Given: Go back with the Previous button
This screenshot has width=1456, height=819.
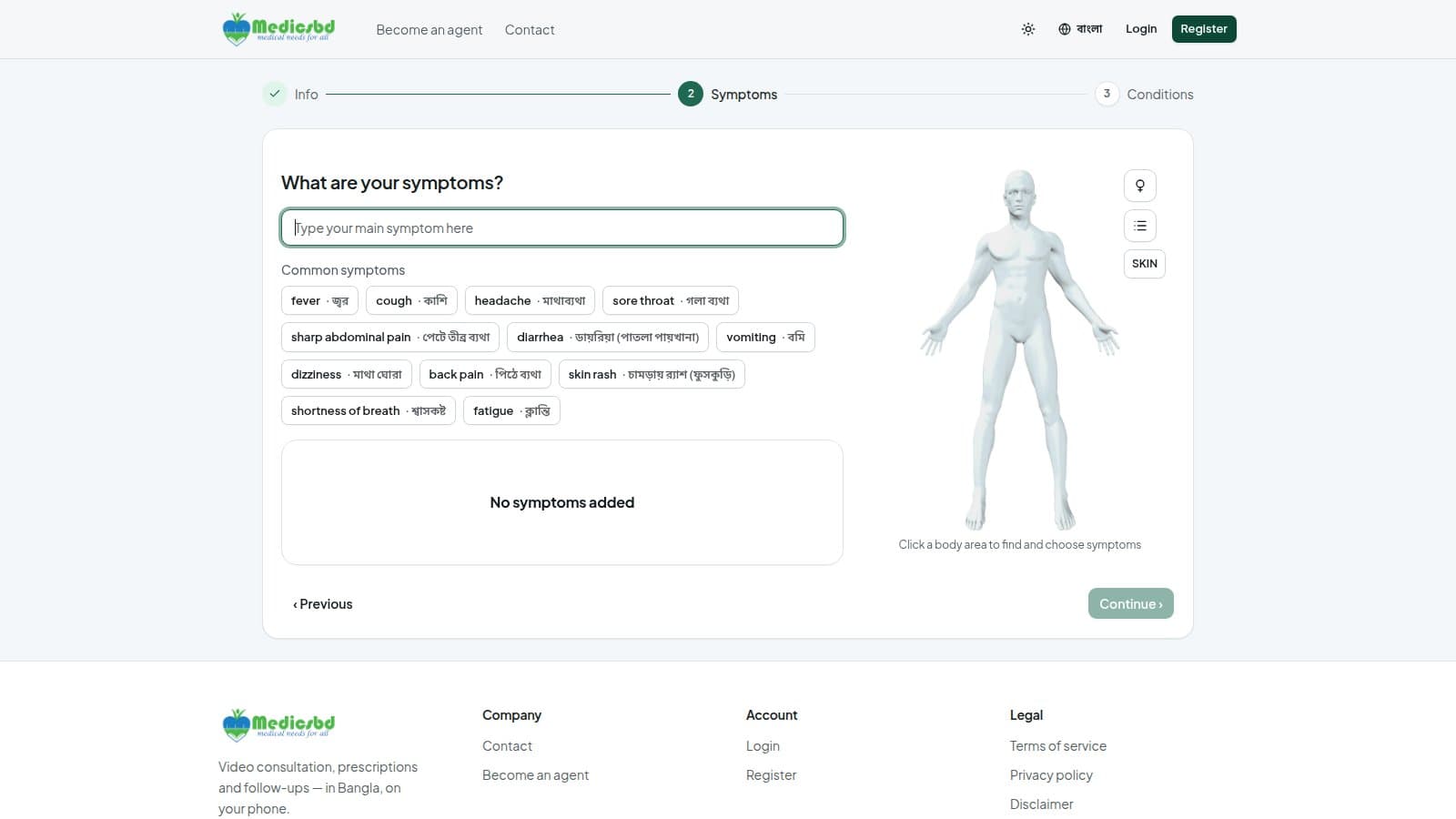Looking at the screenshot, I should tap(322, 603).
